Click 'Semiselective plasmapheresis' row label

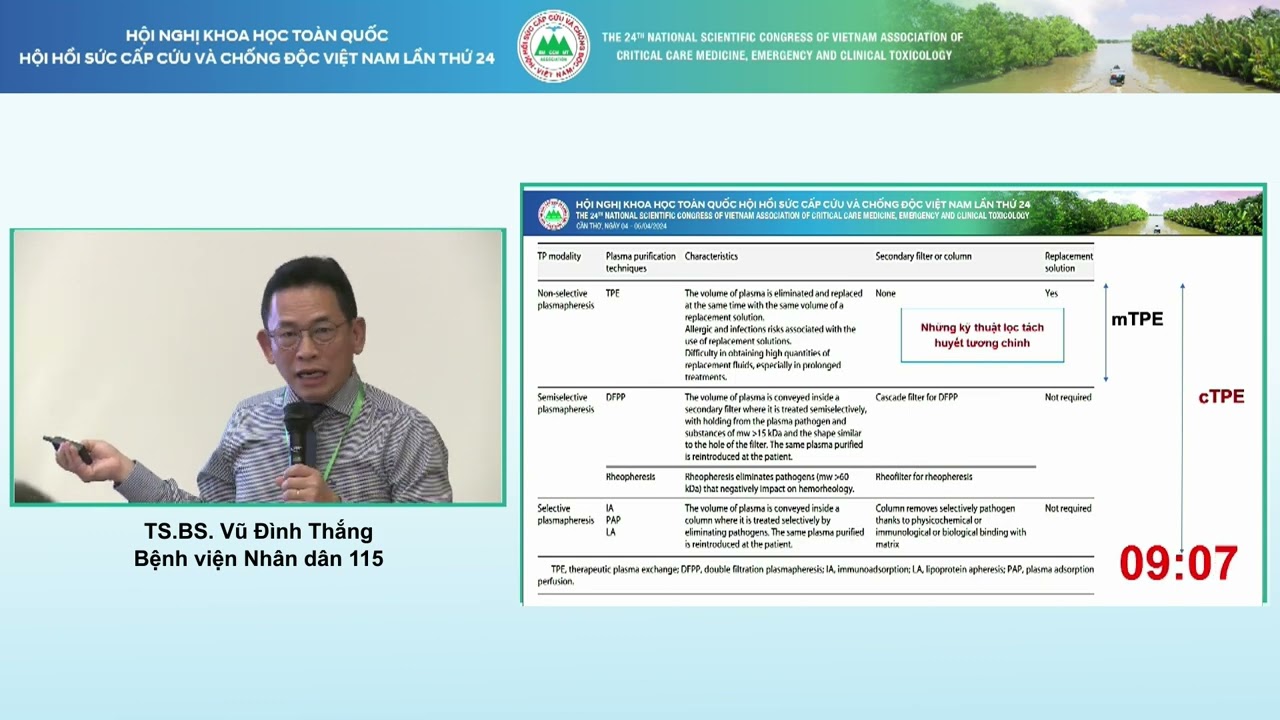click(566, 403)
